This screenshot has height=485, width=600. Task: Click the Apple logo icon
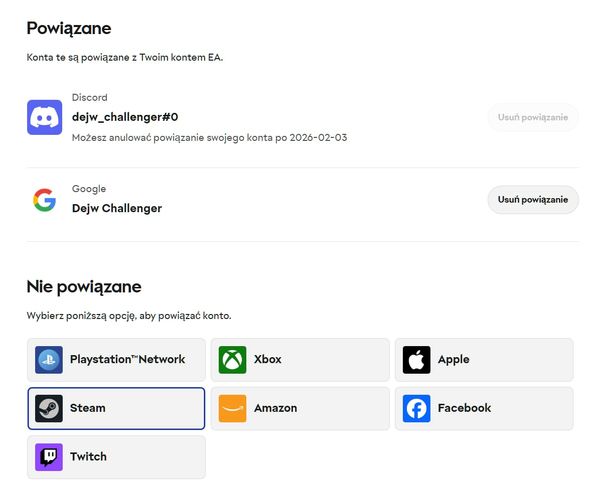416,359
